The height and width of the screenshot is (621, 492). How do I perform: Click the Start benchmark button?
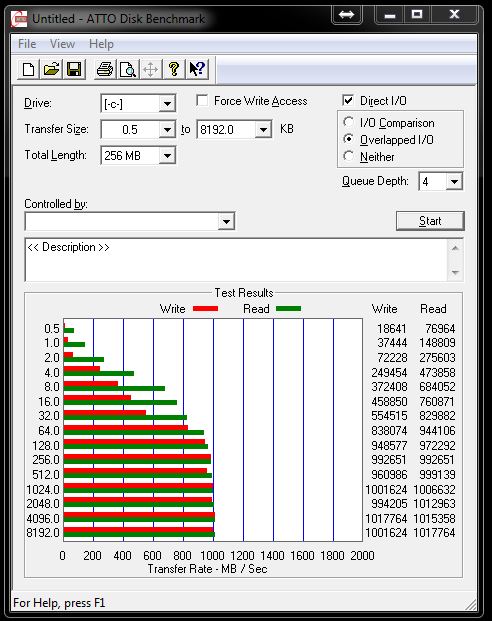pyautogui.click(x=430, y=221)
